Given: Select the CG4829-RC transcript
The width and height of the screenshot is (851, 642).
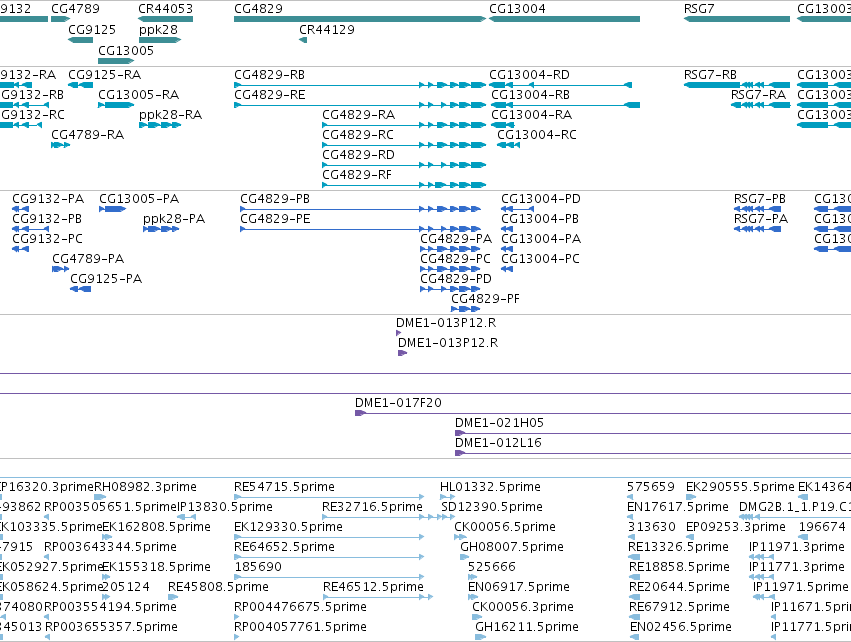Looking at the screenshot, I should (x=404, y=145).
